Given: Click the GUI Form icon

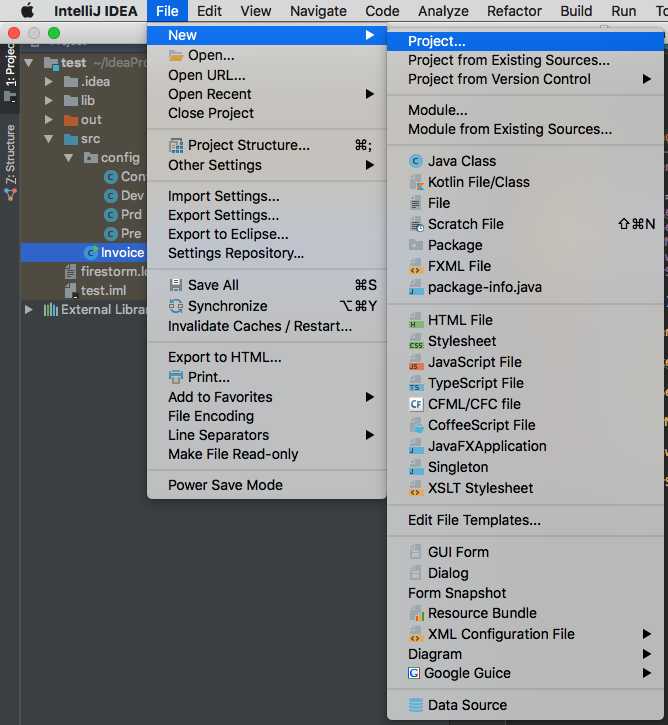Looking at the screenshot, I should click(416, 552).
